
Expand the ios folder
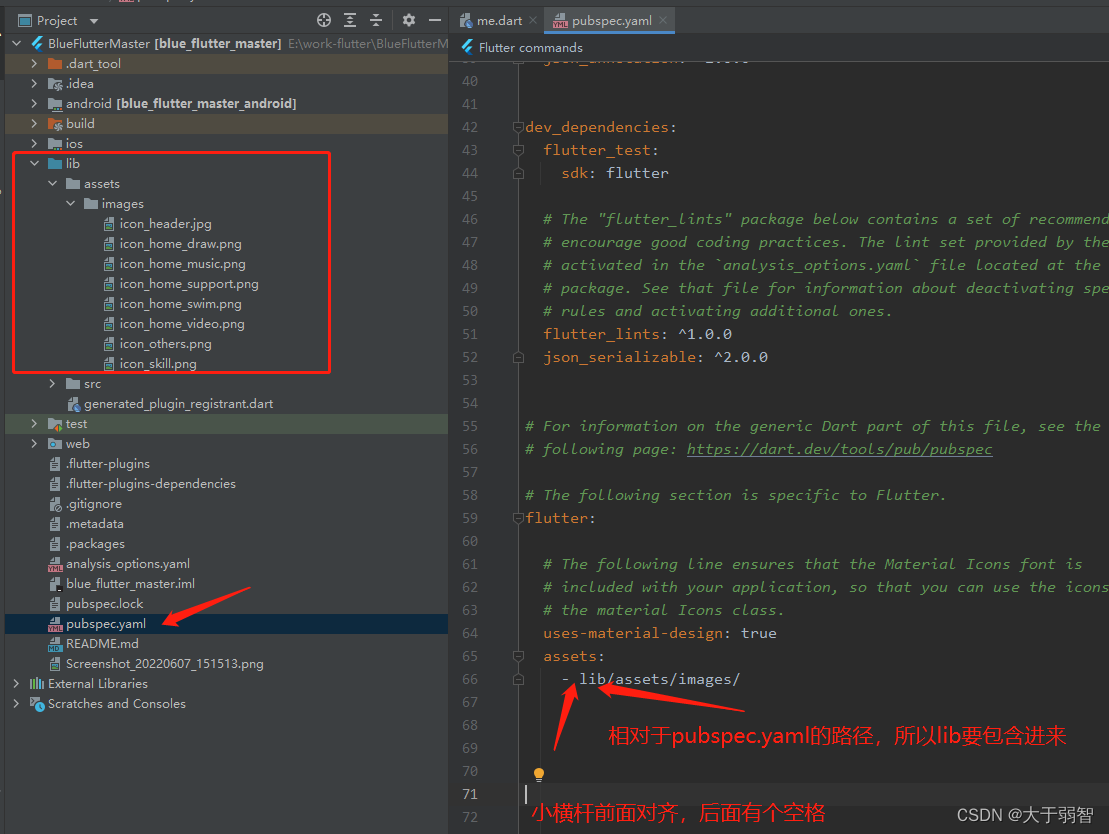coord(34,144)
